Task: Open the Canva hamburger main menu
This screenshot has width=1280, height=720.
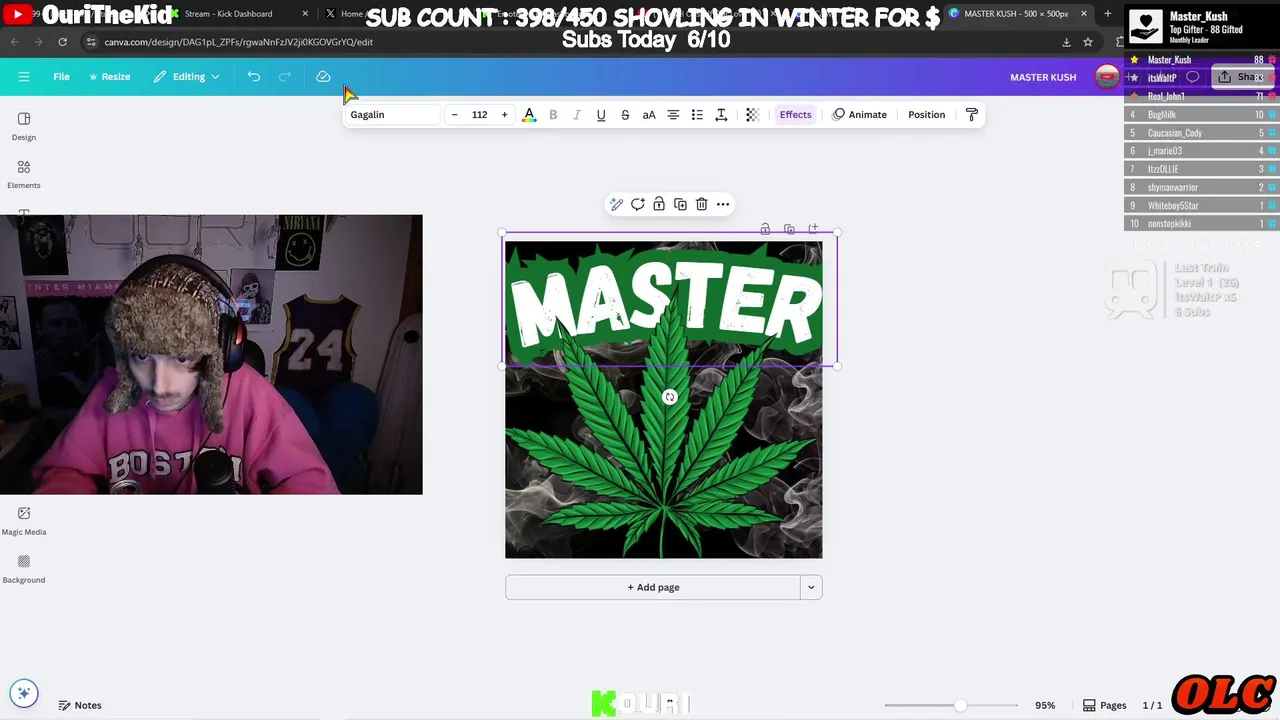Action: tap(24, 77)
